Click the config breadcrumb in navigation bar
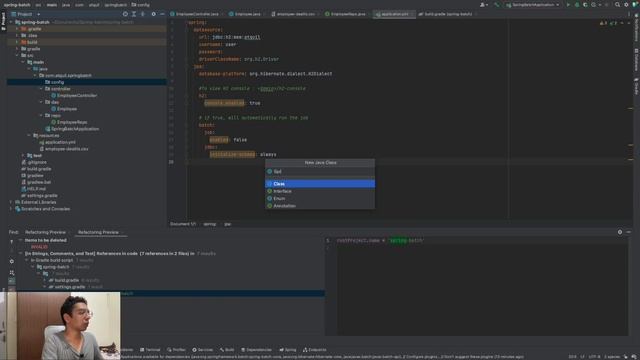 click(141, 5)
